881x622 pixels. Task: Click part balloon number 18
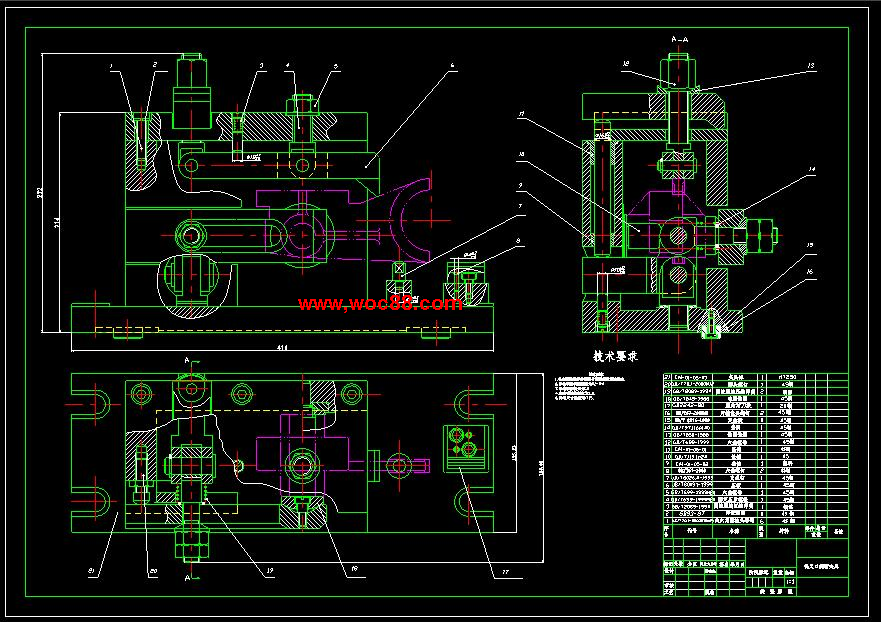tap(354, 569)
